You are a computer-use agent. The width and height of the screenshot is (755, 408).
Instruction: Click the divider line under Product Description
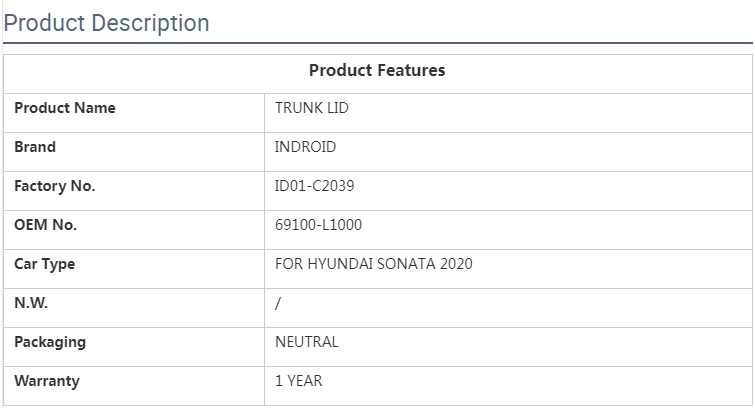tap(377, 43)
